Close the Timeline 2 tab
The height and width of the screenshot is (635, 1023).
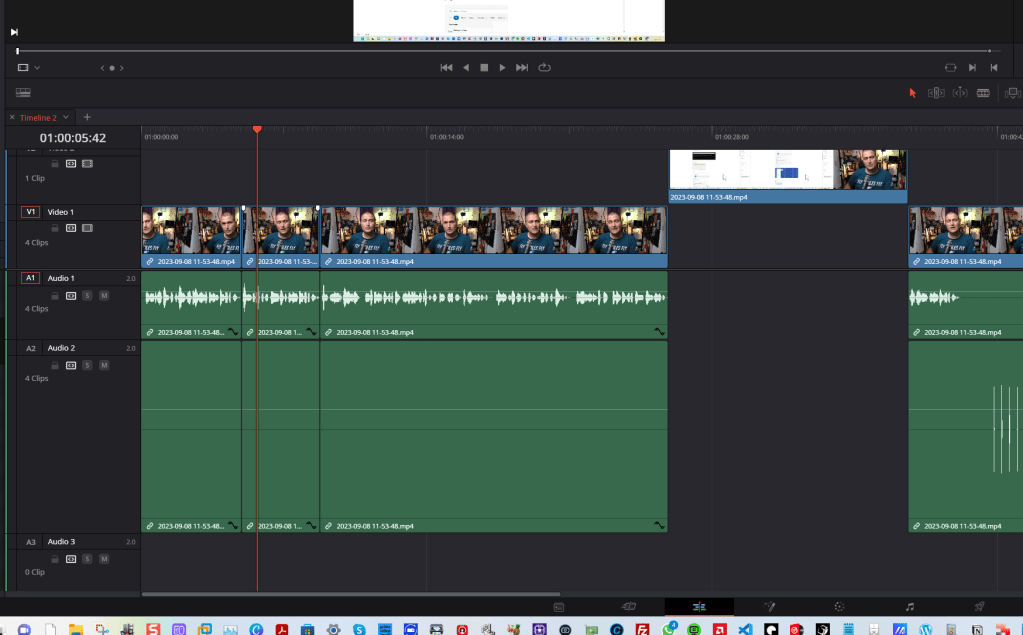(12, 117)
